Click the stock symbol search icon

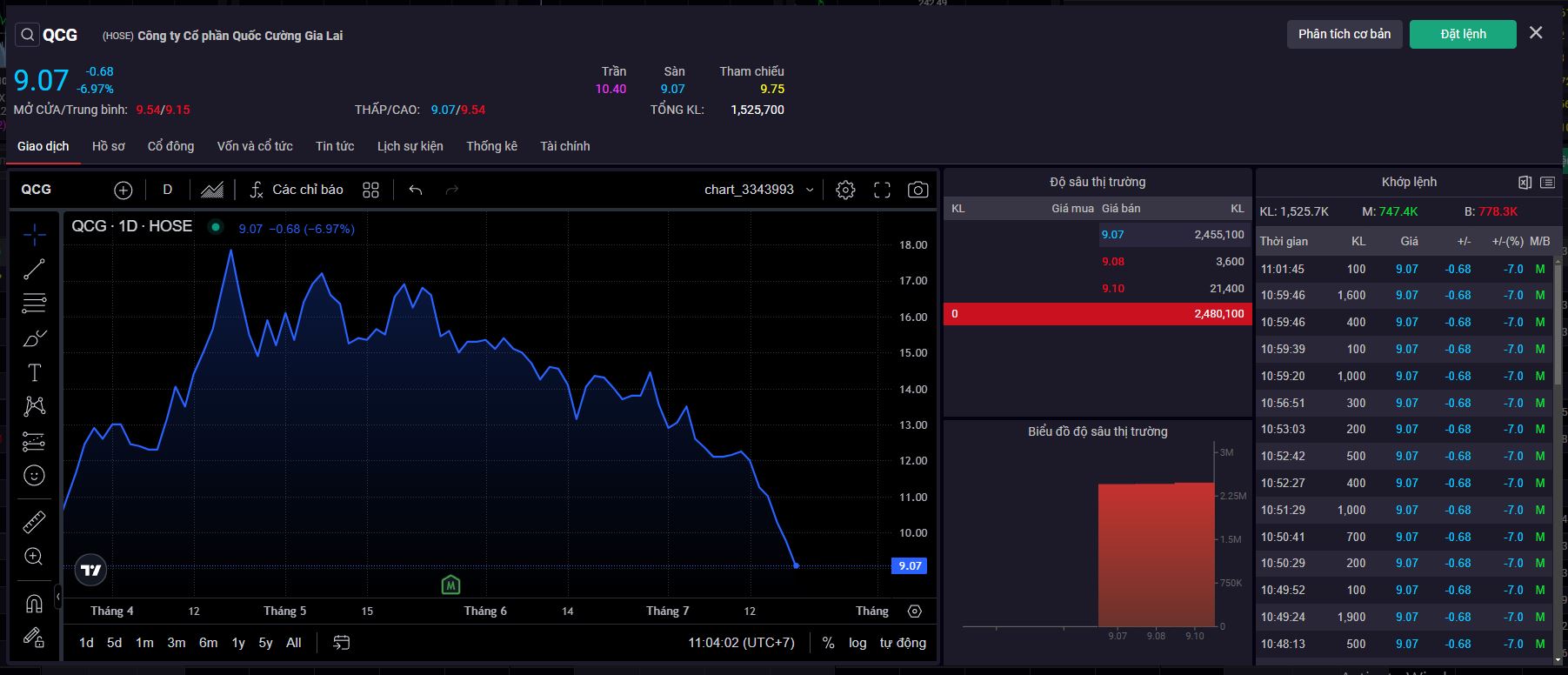(x=28, y=35)
